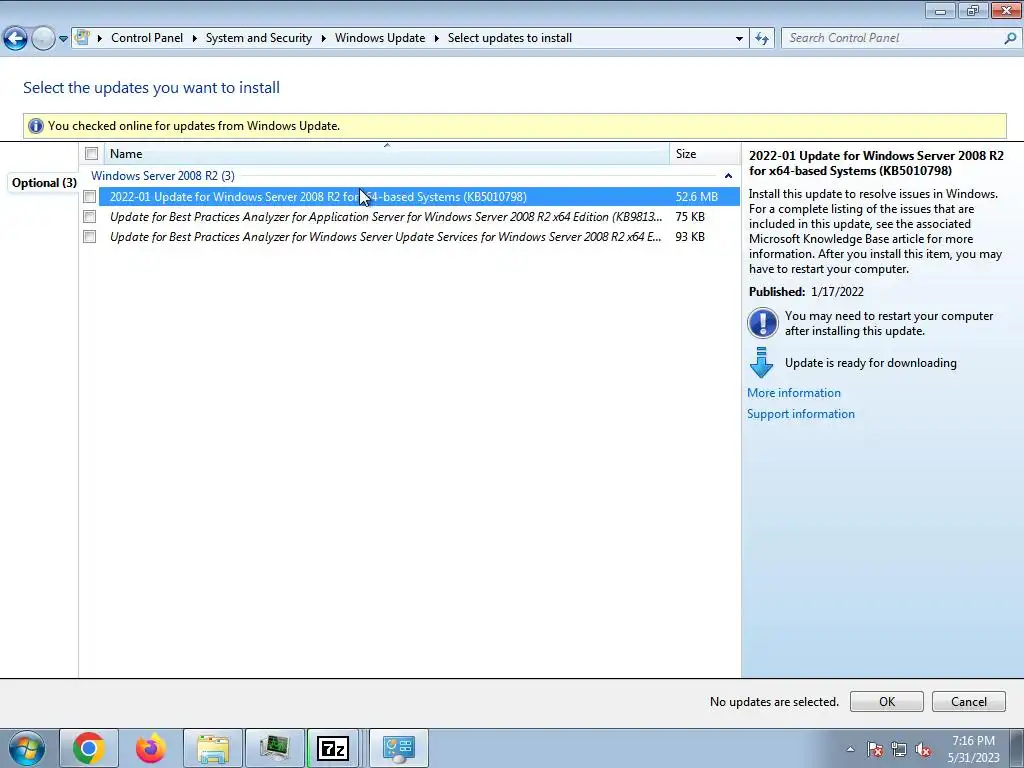The image size is (1024, 768).
Task: Click the 75 KB size cell
Action: (x=690, y=217)
